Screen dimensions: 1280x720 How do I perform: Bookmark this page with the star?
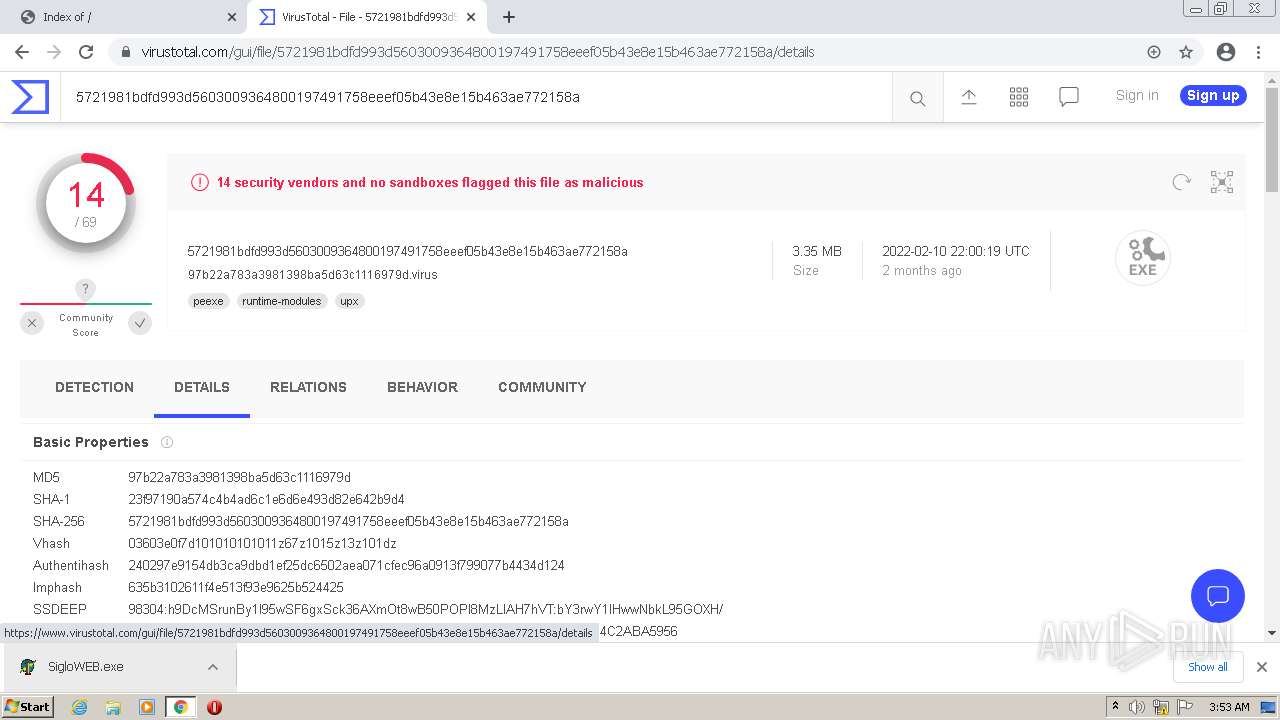pyautogui.click(x=1186, y=52)
